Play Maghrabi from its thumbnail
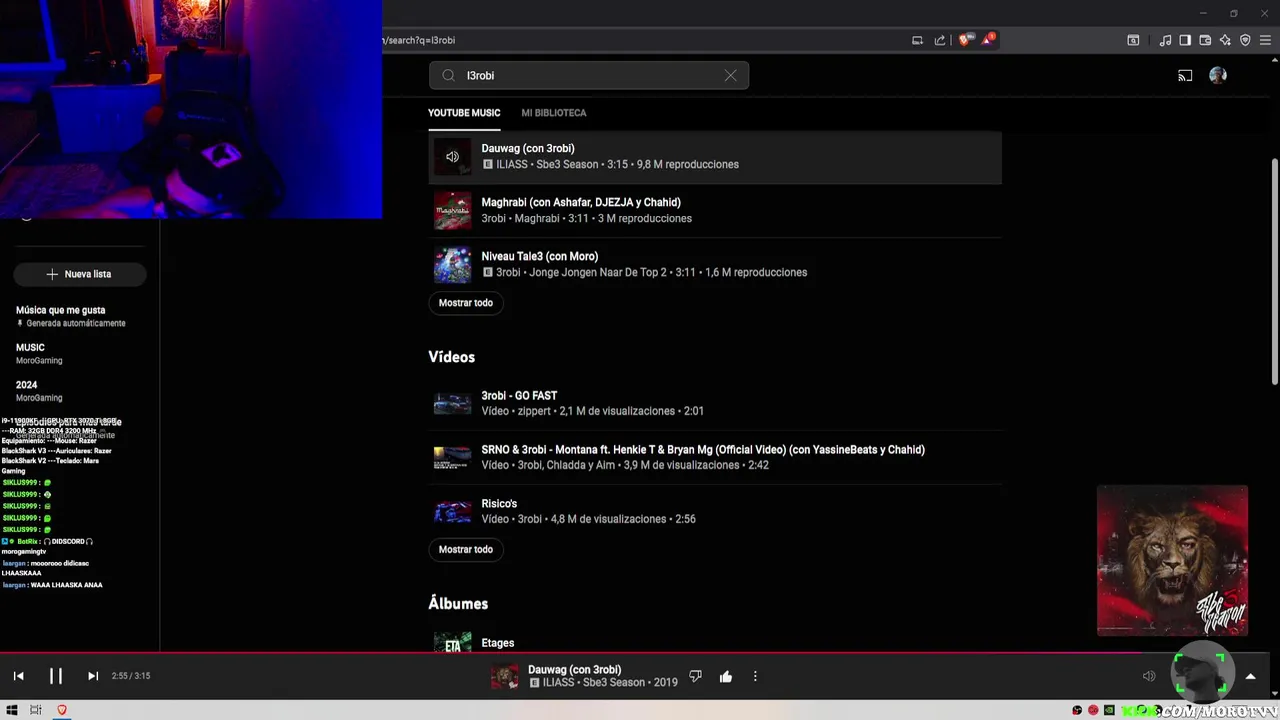 [452, 210]
